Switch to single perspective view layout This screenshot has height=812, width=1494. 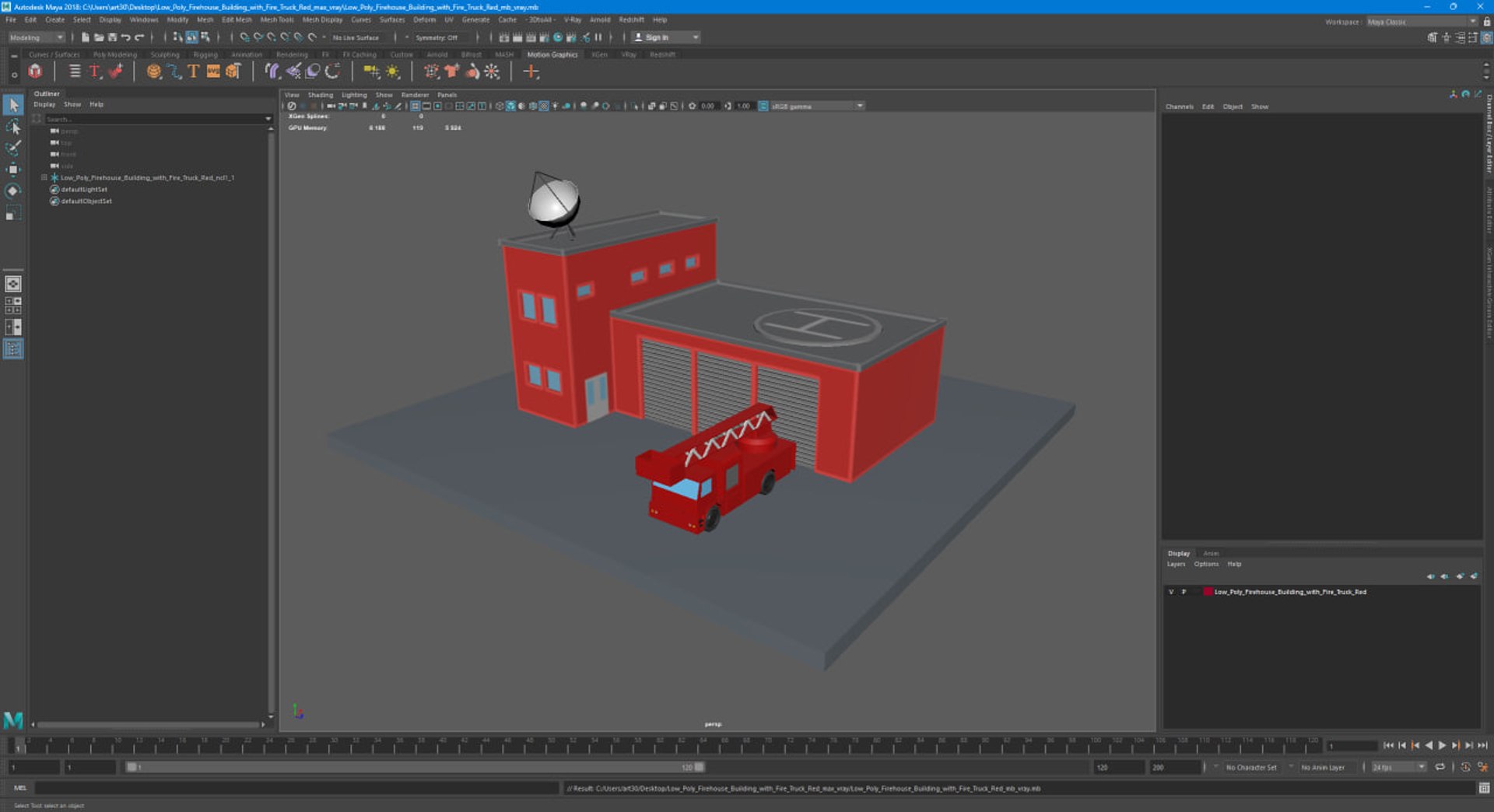click(13, 284)
